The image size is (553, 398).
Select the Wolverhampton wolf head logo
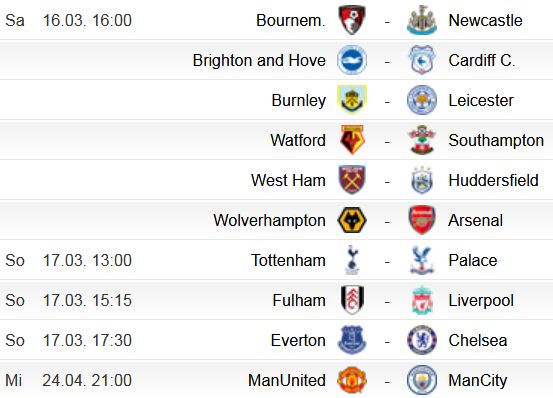tap(352, 220)
